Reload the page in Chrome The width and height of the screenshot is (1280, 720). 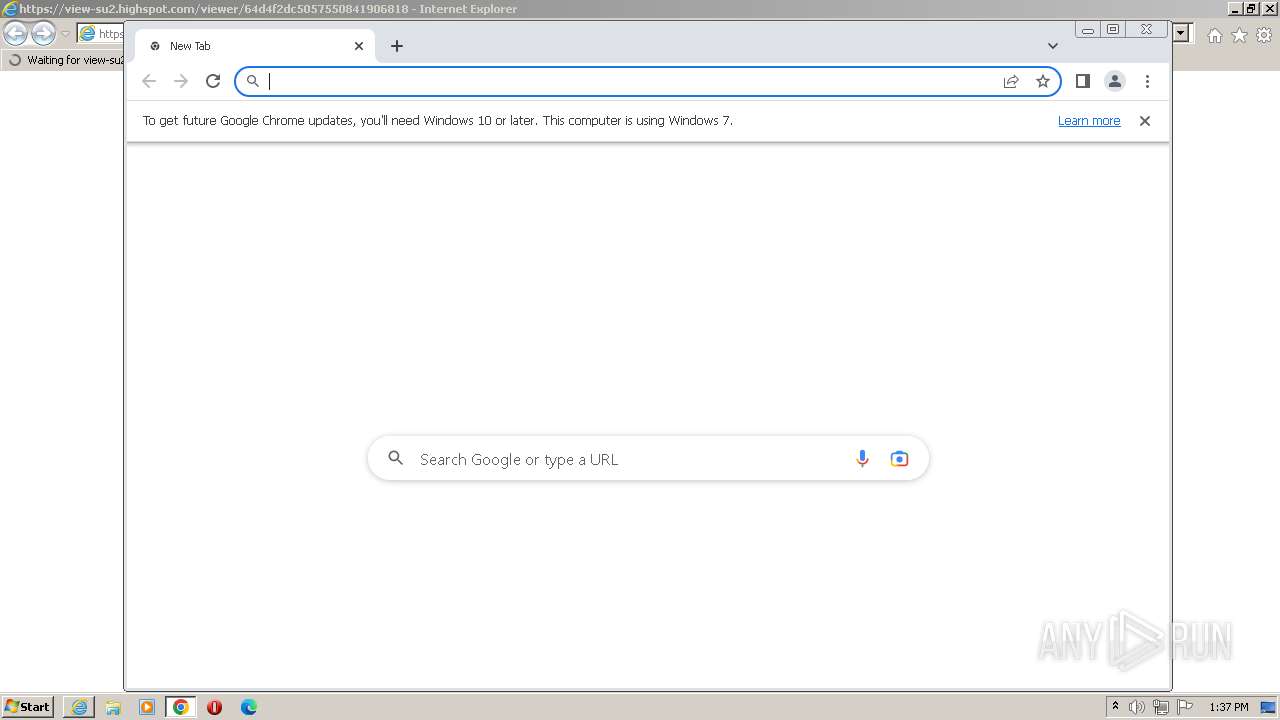[213, 81]
